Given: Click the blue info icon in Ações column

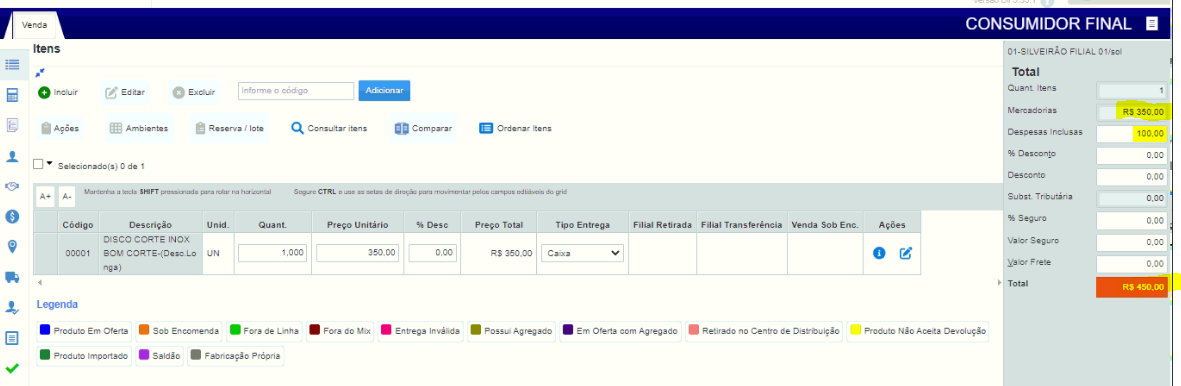Looking at the screenshot, I should tap(878, 253).
